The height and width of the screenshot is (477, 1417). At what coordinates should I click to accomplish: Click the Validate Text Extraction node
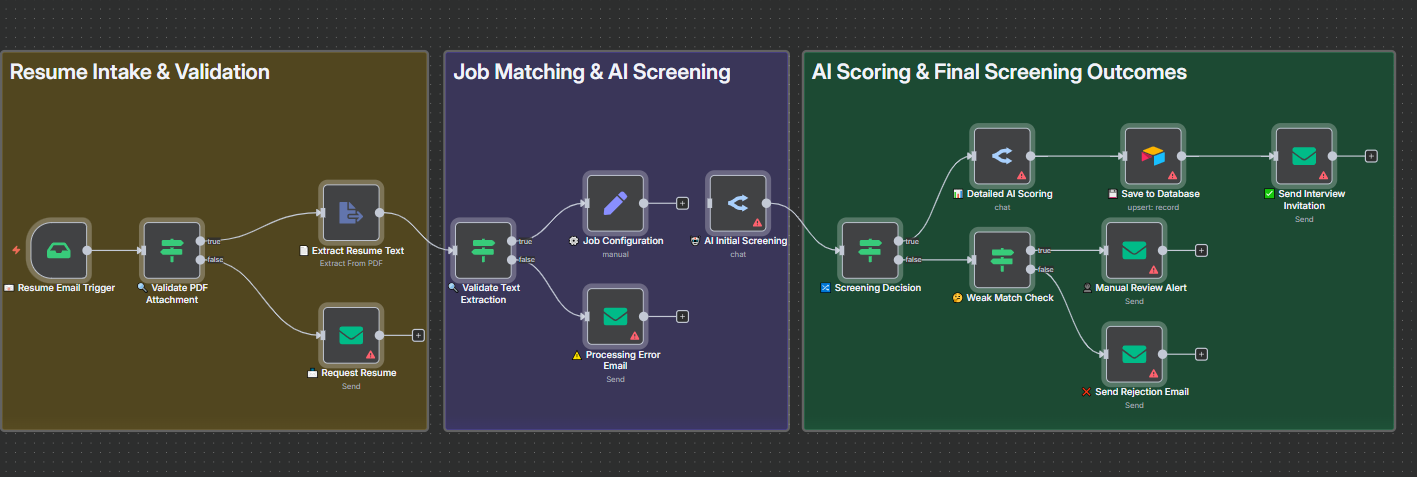click(484, 250)
